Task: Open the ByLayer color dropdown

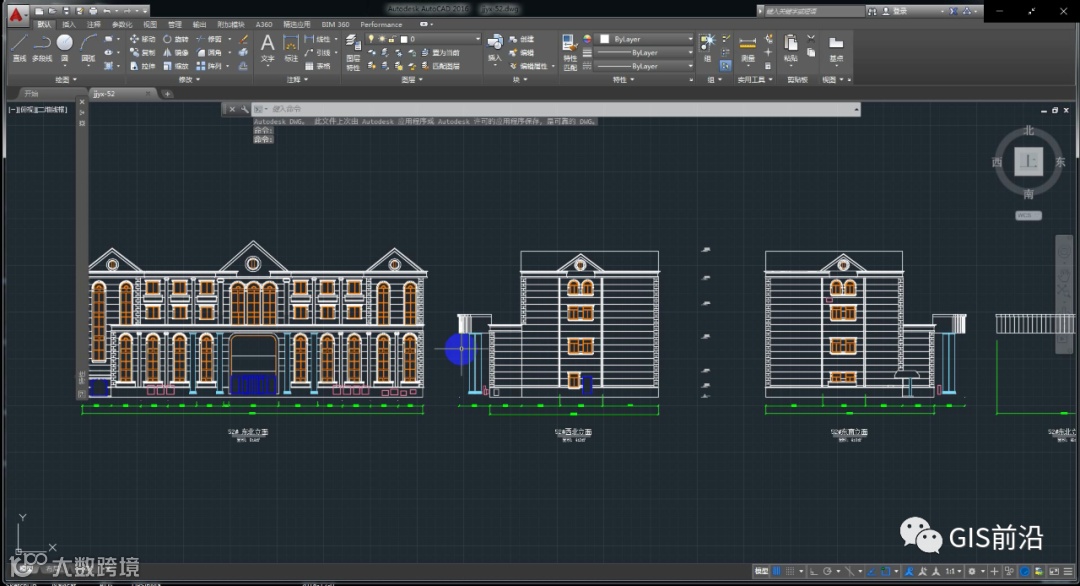Action: tap(690, 39)
